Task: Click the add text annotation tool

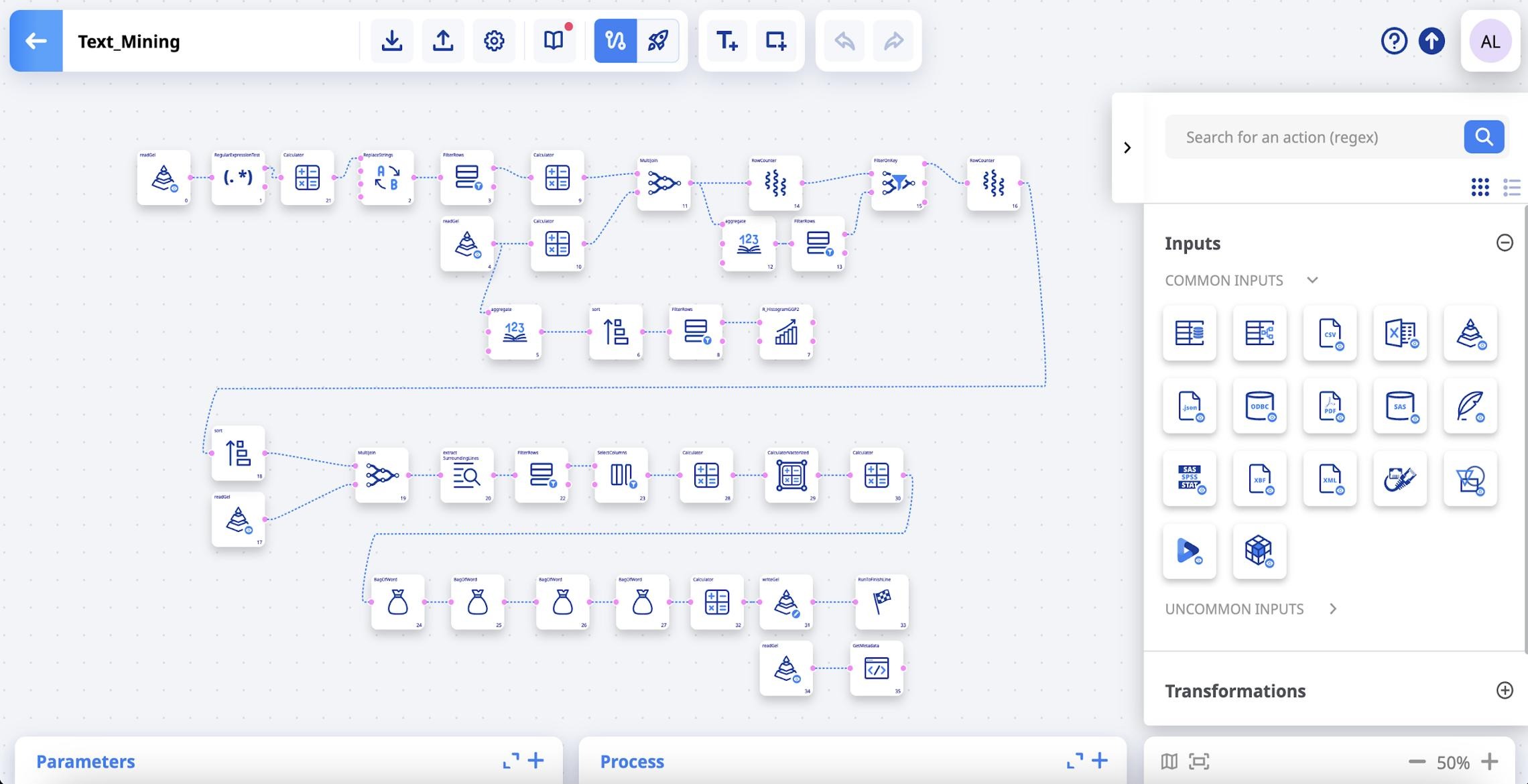Action: 726,41
